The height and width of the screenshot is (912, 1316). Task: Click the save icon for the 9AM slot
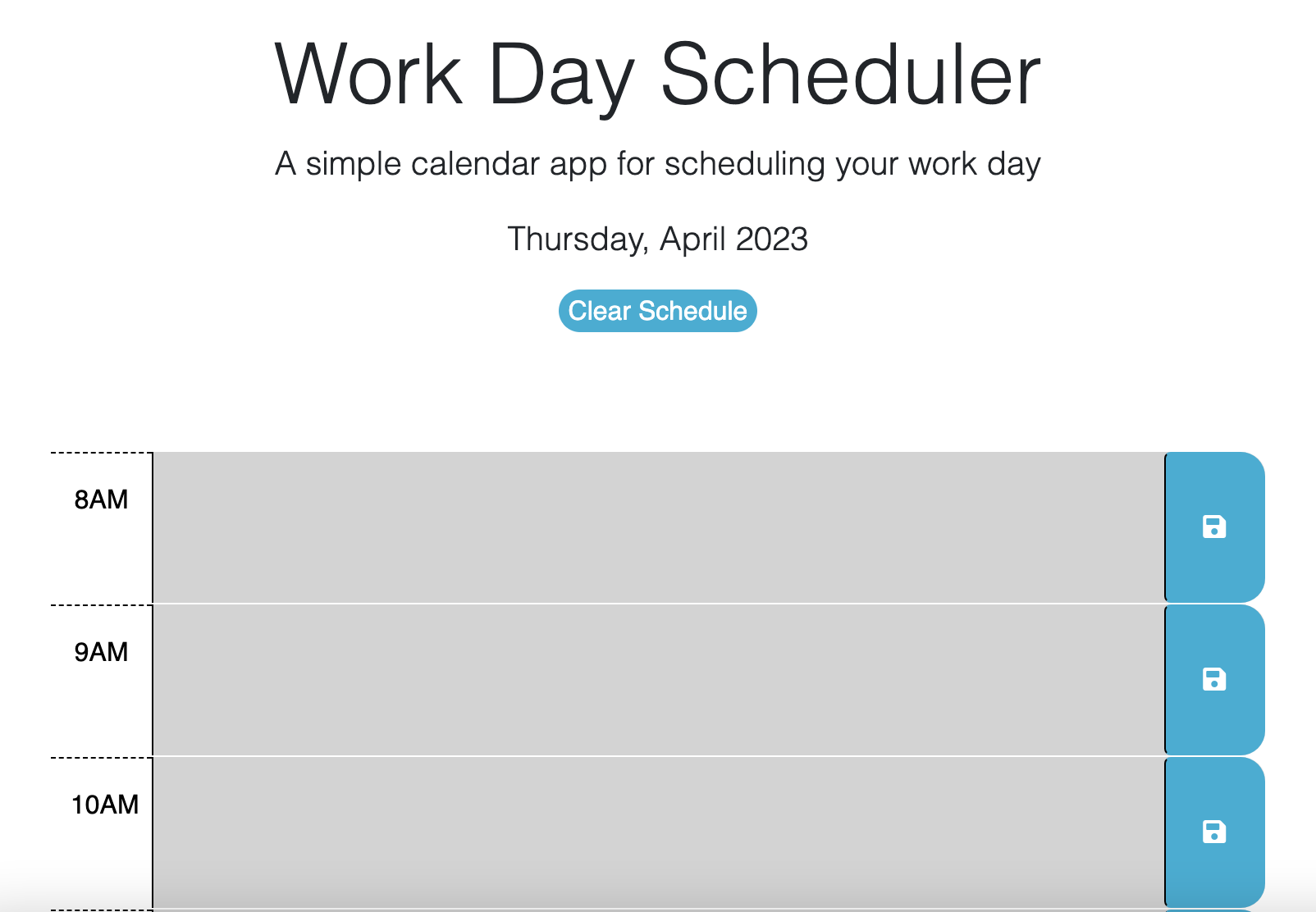(1213, 679)
